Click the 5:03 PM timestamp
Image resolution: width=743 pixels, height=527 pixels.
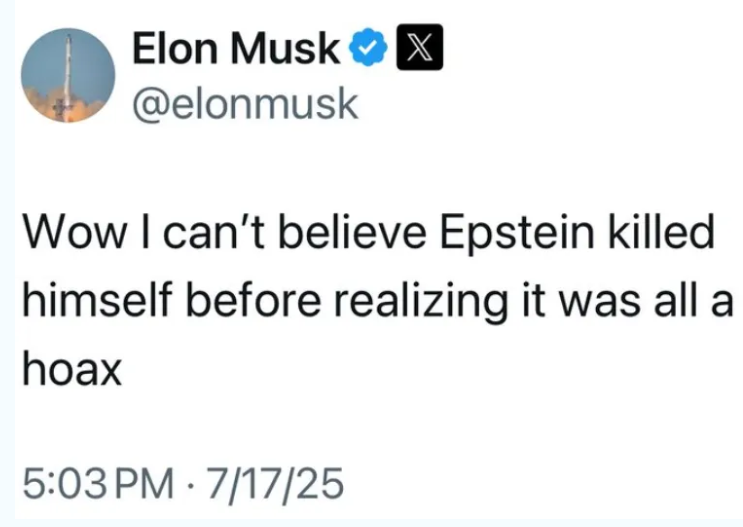coord(98,483)
